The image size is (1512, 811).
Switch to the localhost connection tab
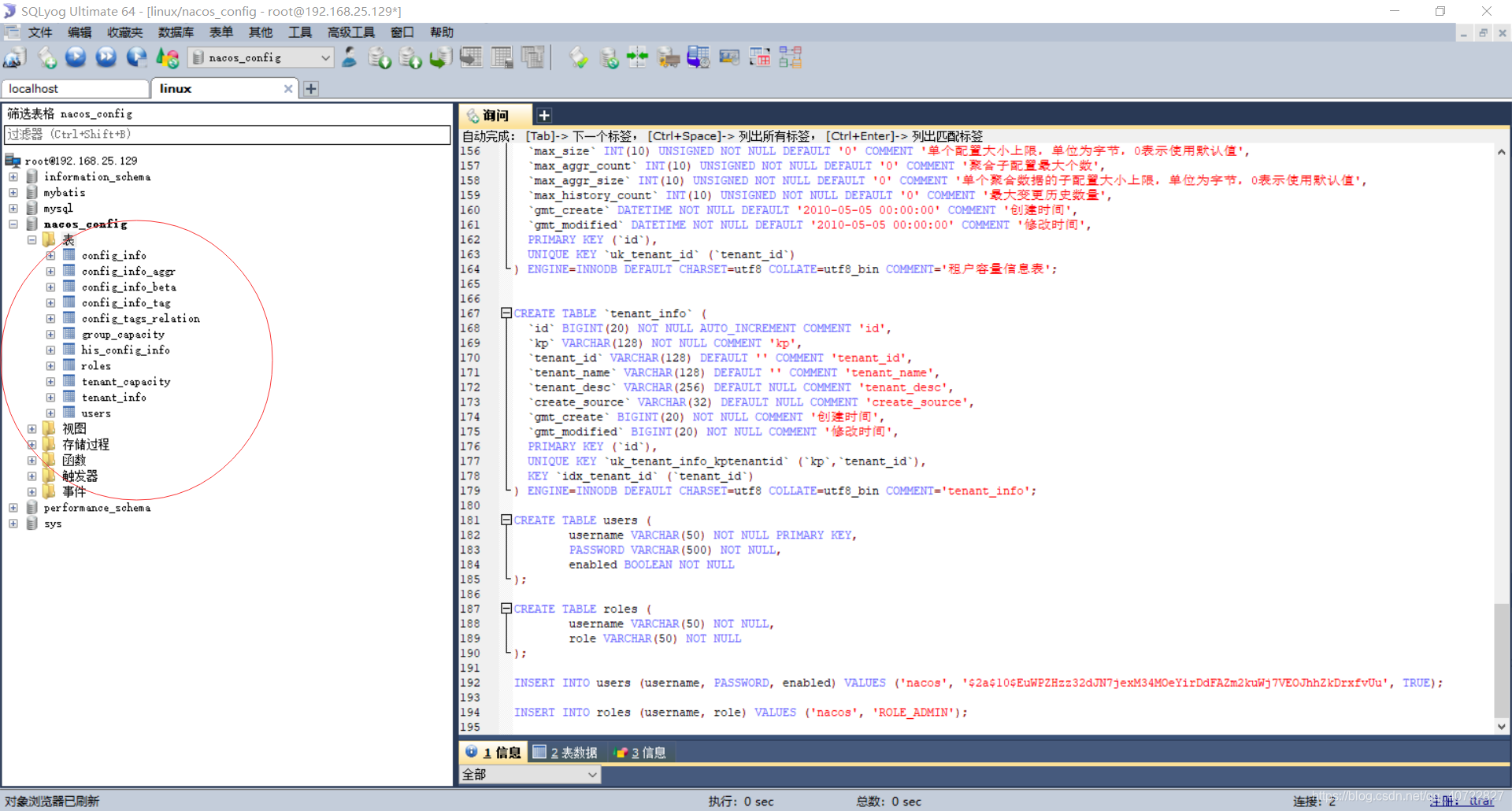click(x=76, y=89)
